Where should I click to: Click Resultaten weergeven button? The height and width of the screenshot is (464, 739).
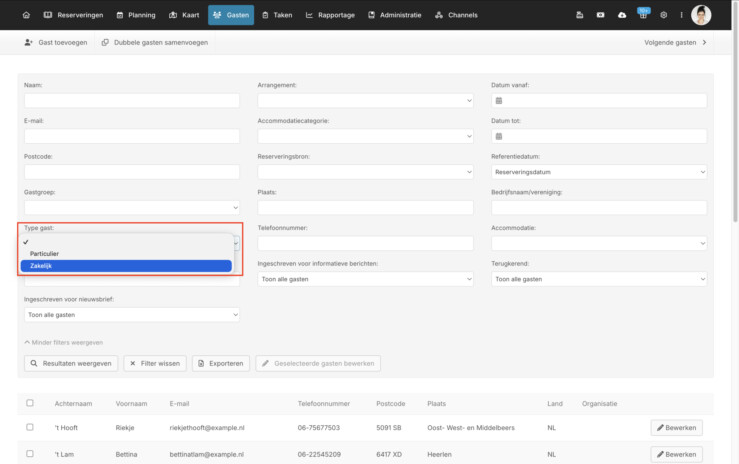[x=71, y=363]
